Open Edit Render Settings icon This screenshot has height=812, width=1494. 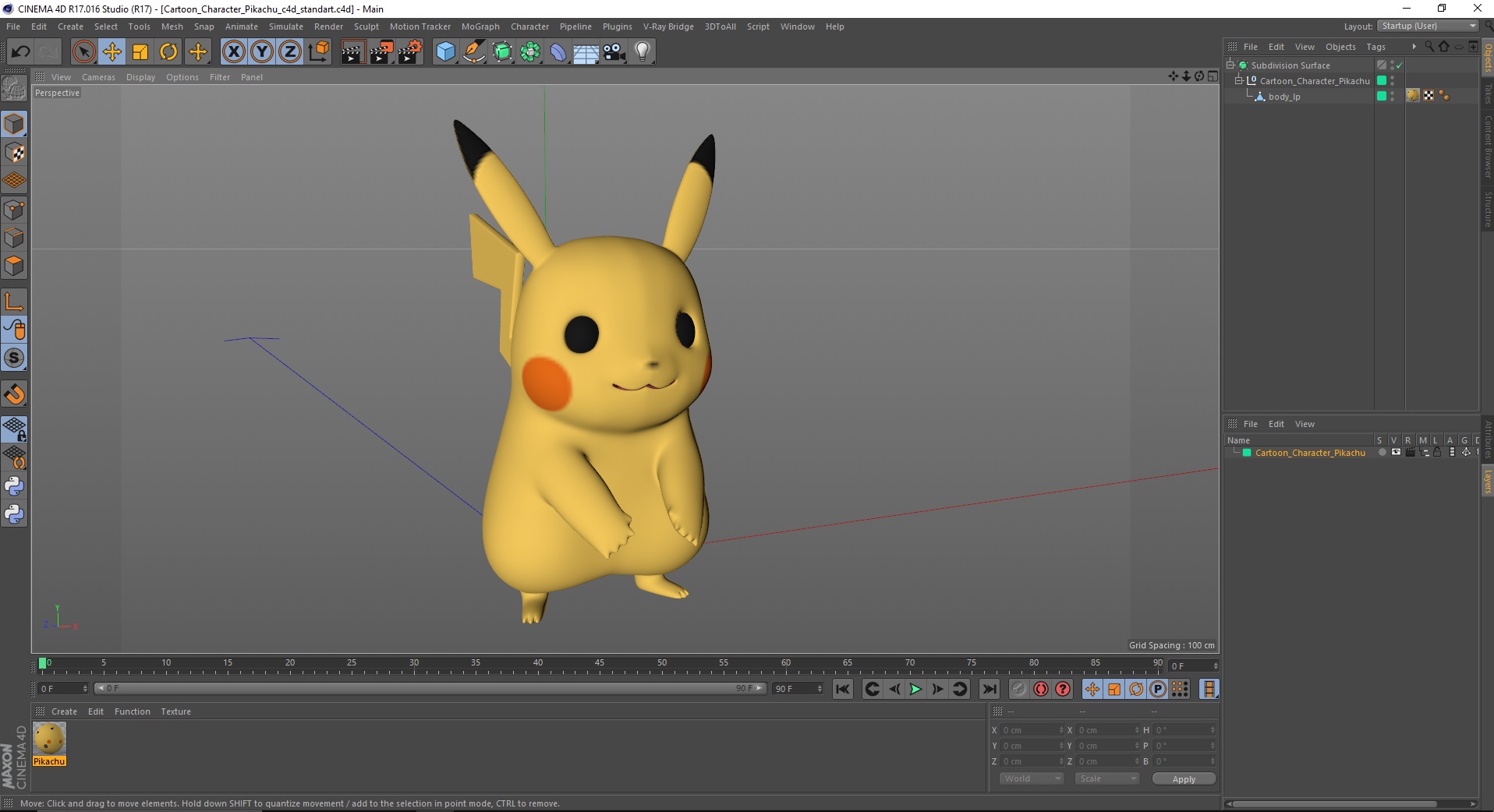[409, 52]
